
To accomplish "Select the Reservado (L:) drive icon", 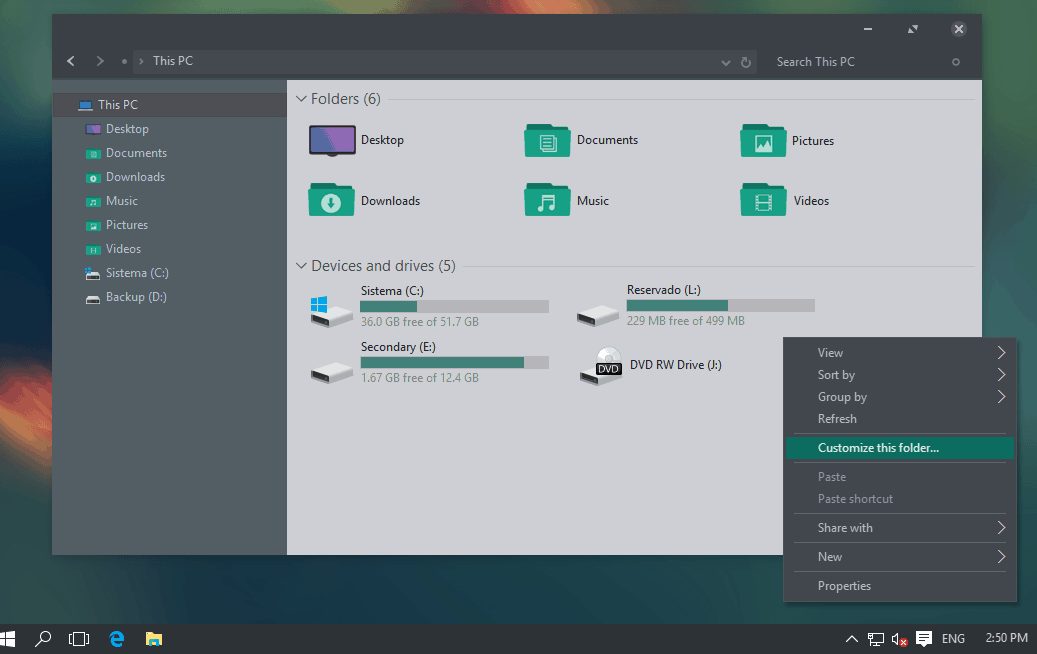I will click(x=597, y=315).
